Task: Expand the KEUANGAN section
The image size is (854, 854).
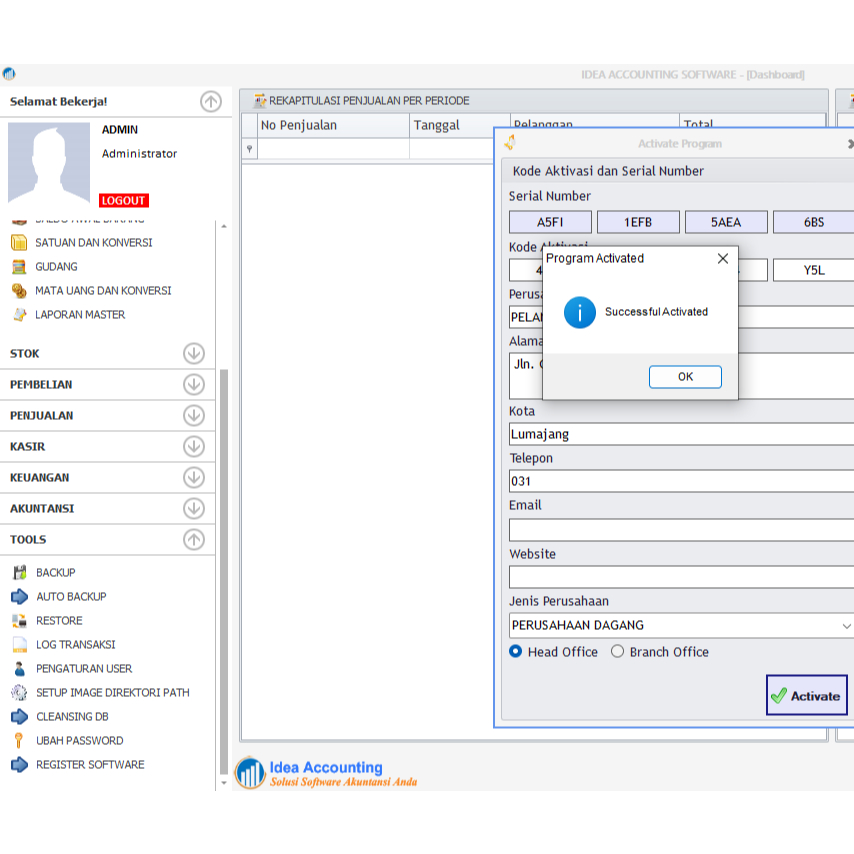Action: pos(194,478)
